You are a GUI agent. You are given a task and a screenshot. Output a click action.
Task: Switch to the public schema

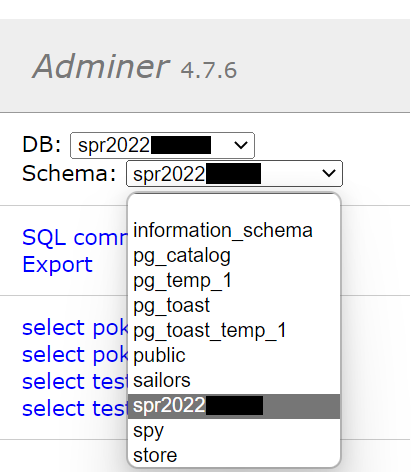pos(234,356)
